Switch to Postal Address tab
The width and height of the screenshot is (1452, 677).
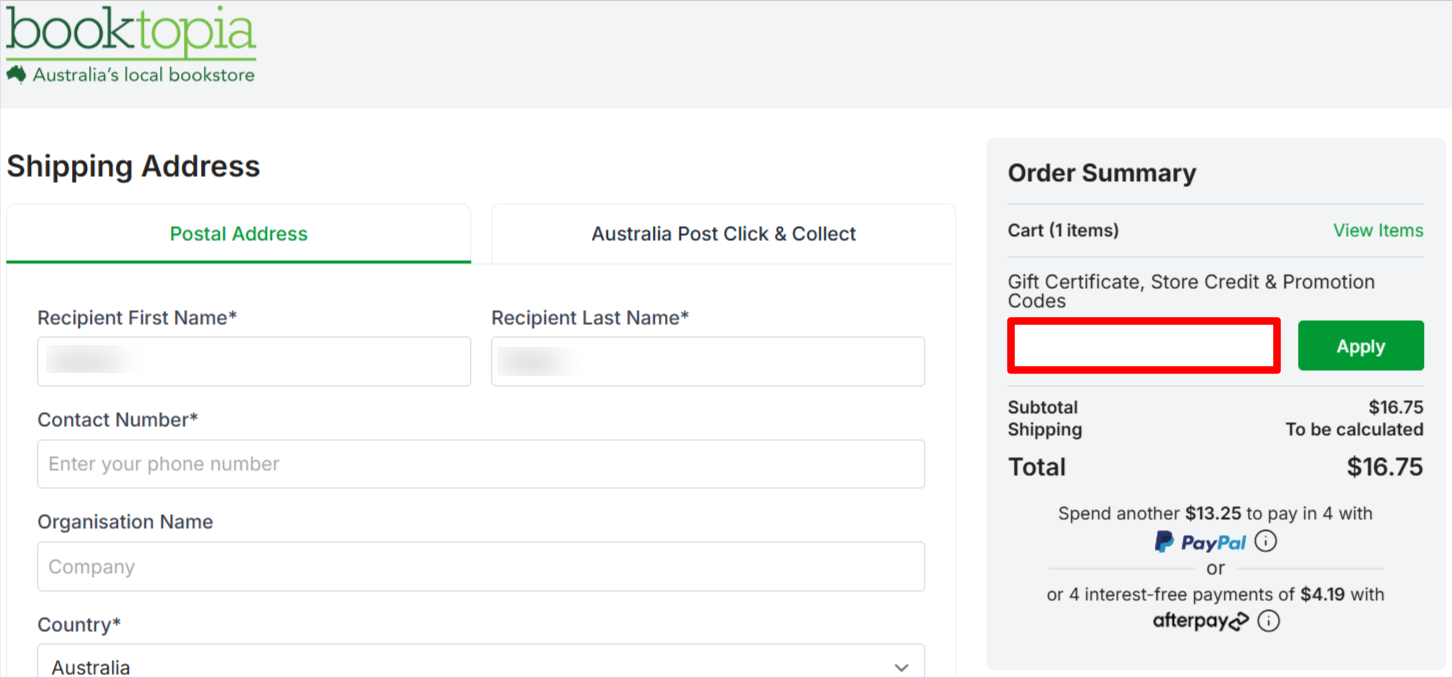[x=239, y=234]
